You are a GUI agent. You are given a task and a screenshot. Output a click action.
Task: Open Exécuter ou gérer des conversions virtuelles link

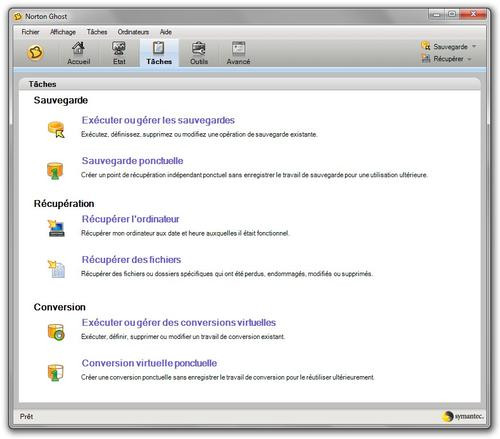[x=179, y=322]
